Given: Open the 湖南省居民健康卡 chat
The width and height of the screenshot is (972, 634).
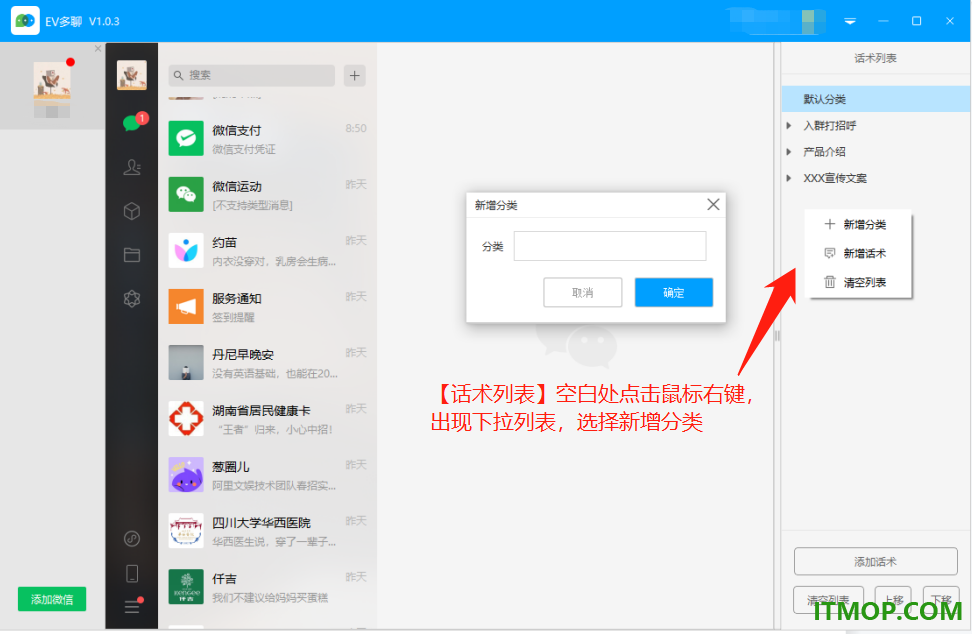Looking at the screenshot, I should pos(267,419).
